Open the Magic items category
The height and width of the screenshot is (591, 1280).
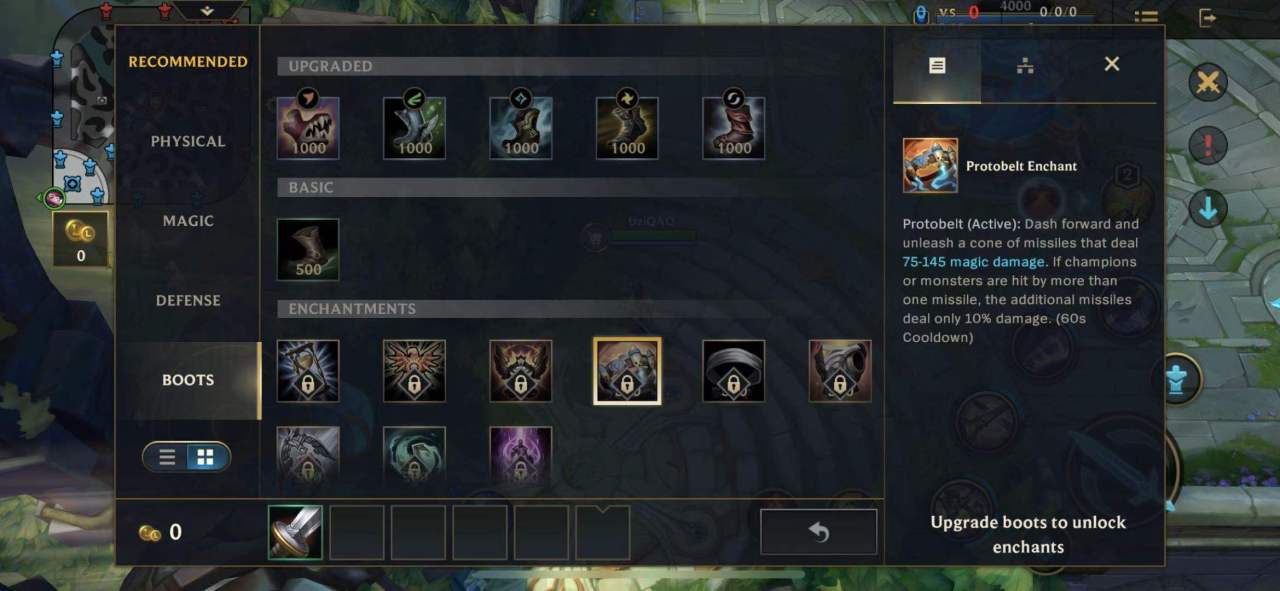pos(188,221)
